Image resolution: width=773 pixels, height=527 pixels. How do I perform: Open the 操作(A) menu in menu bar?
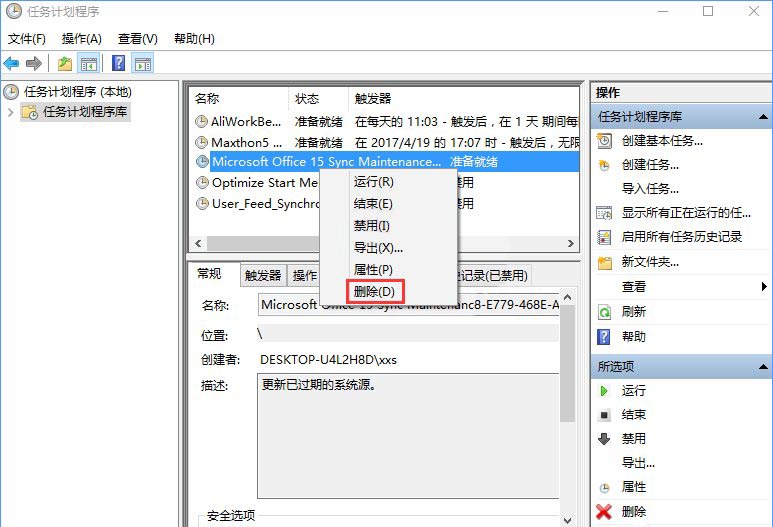(x=81, y=39)
